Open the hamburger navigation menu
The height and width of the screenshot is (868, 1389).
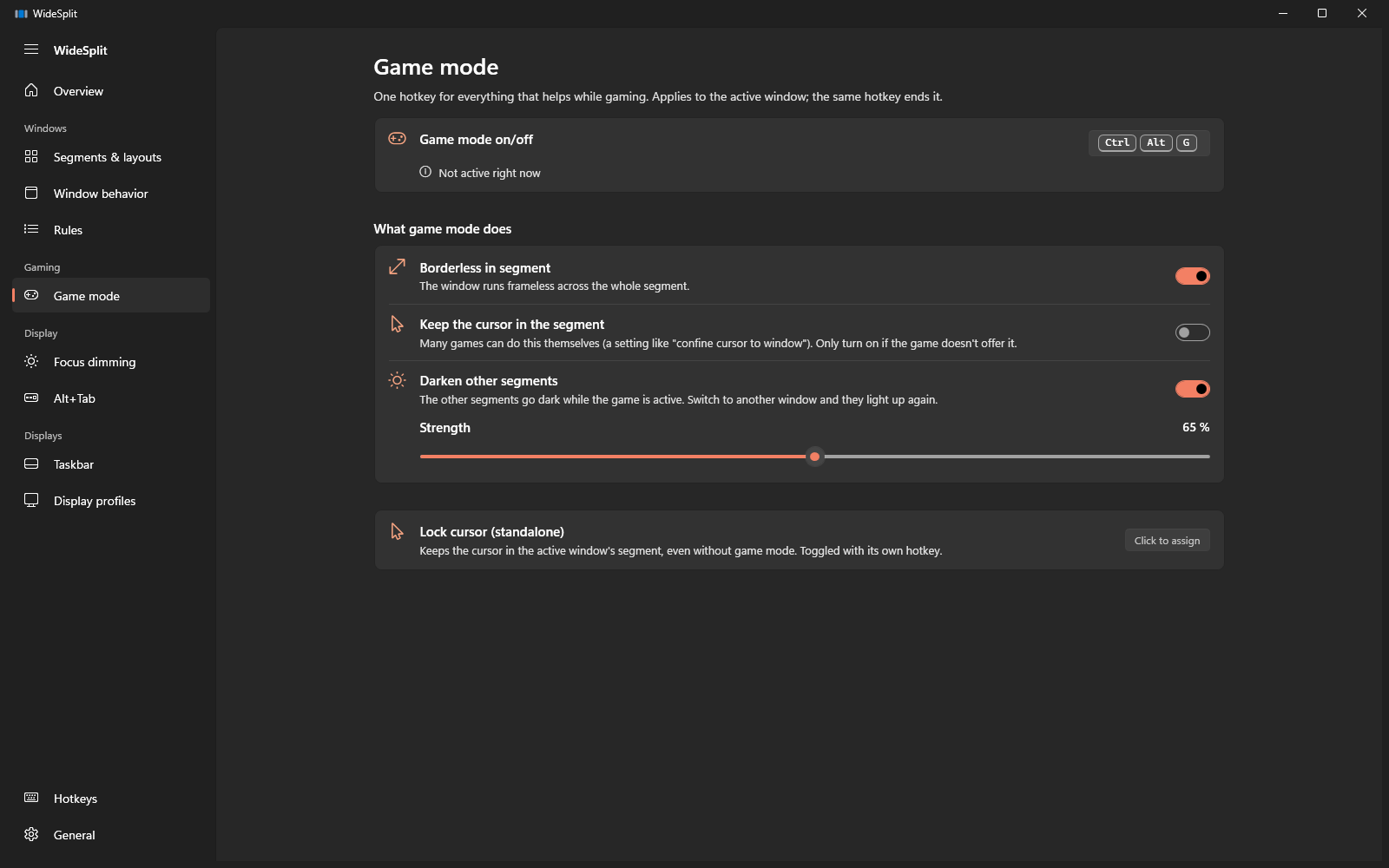point(31,49)
